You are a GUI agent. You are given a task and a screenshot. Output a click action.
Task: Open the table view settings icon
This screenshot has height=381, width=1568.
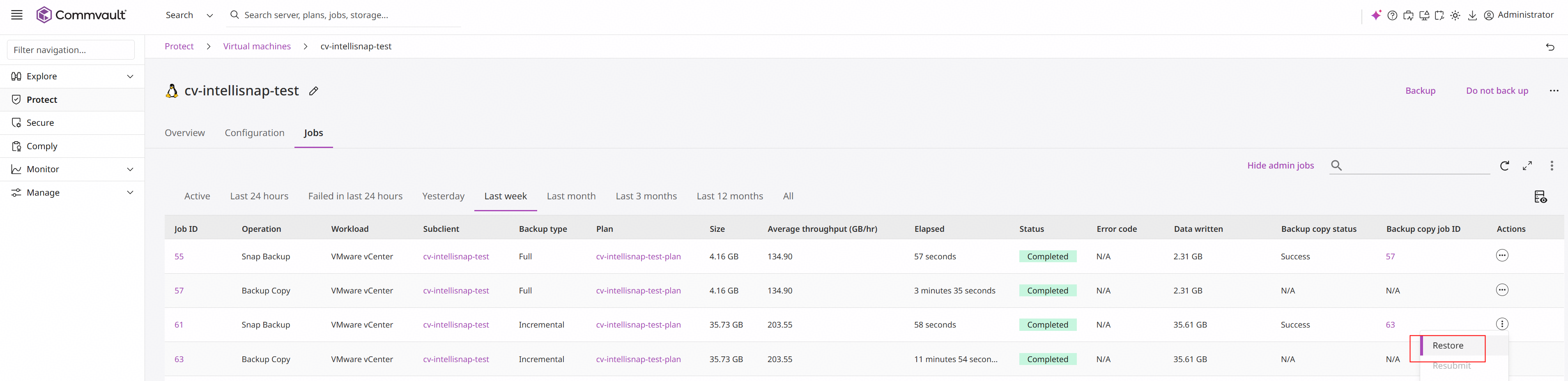[x=1540, y=197]
